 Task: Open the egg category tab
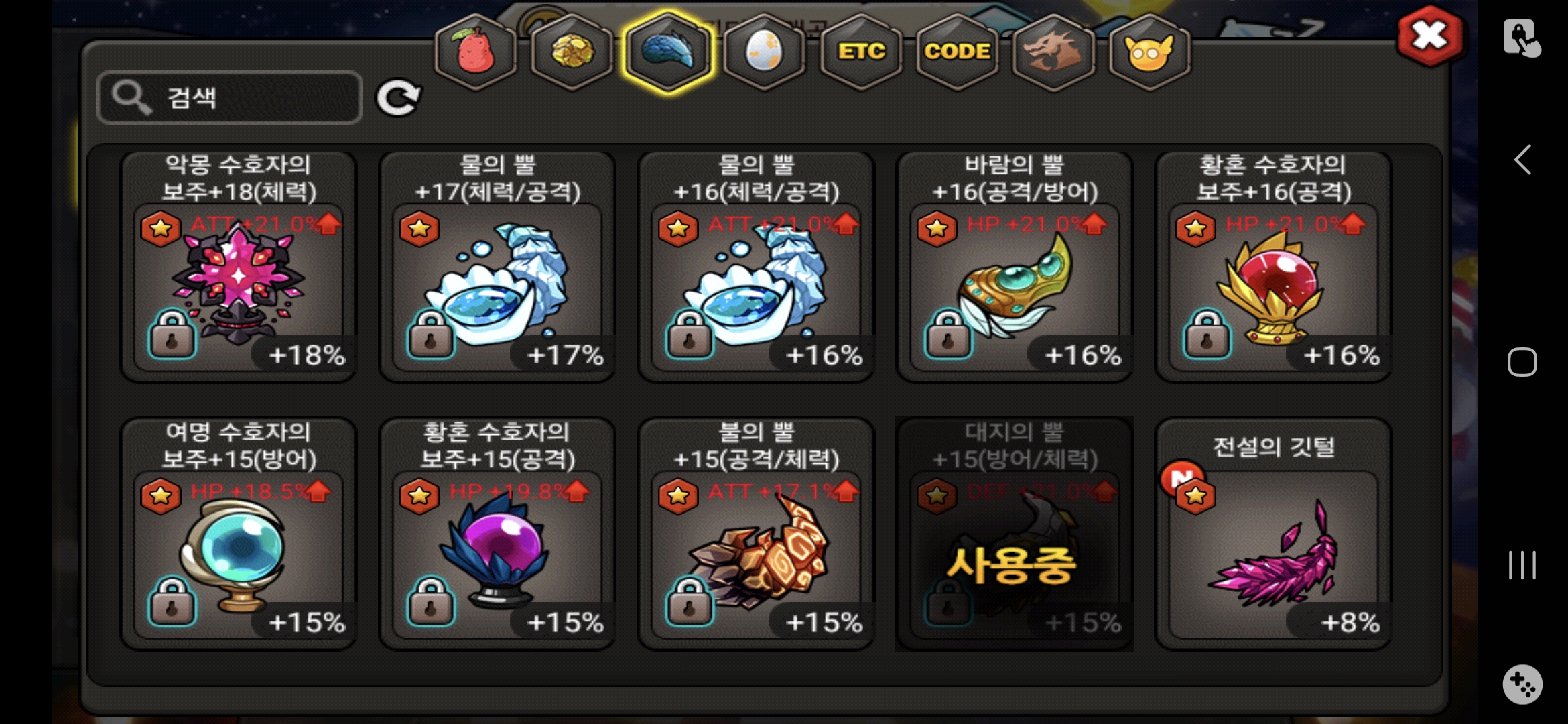[764, 52]
